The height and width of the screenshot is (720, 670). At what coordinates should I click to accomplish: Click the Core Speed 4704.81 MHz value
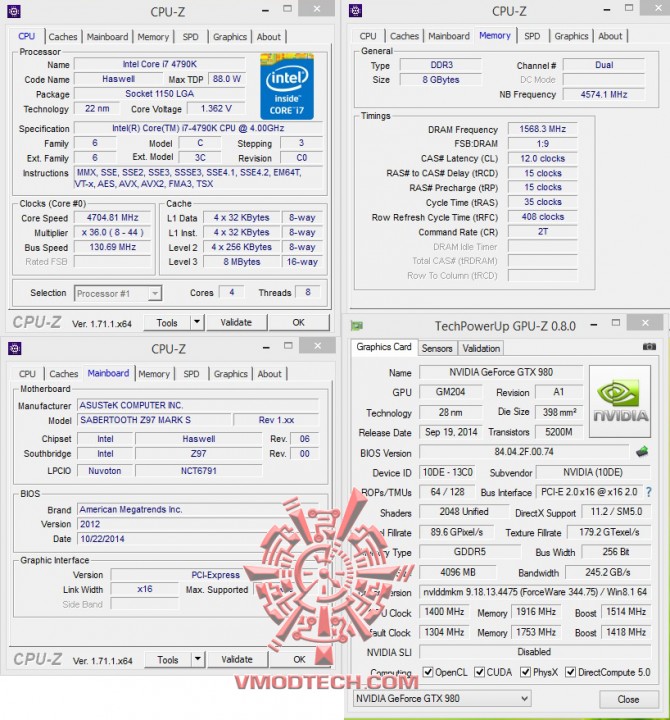tap(113, 218)
